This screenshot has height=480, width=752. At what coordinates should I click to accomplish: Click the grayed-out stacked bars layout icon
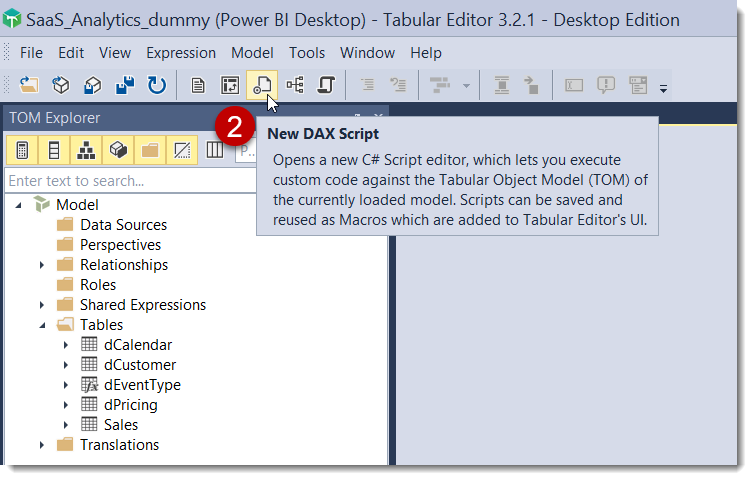click(440, 85)
